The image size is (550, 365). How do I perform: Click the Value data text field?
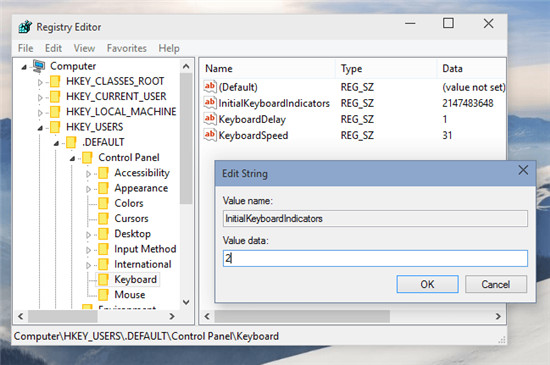(375, 258)
